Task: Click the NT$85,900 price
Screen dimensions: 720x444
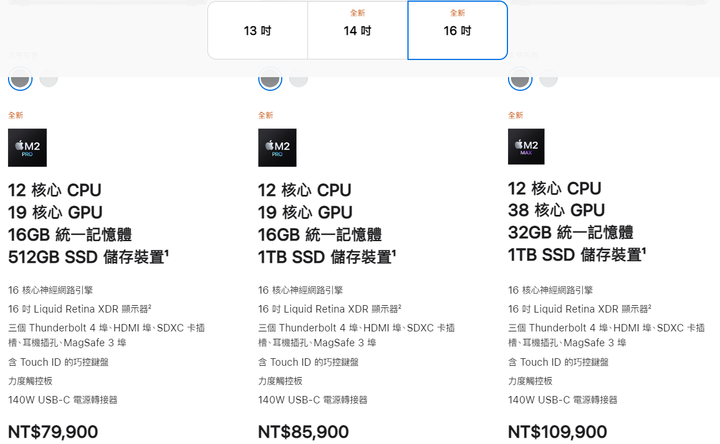Action: 303,432
